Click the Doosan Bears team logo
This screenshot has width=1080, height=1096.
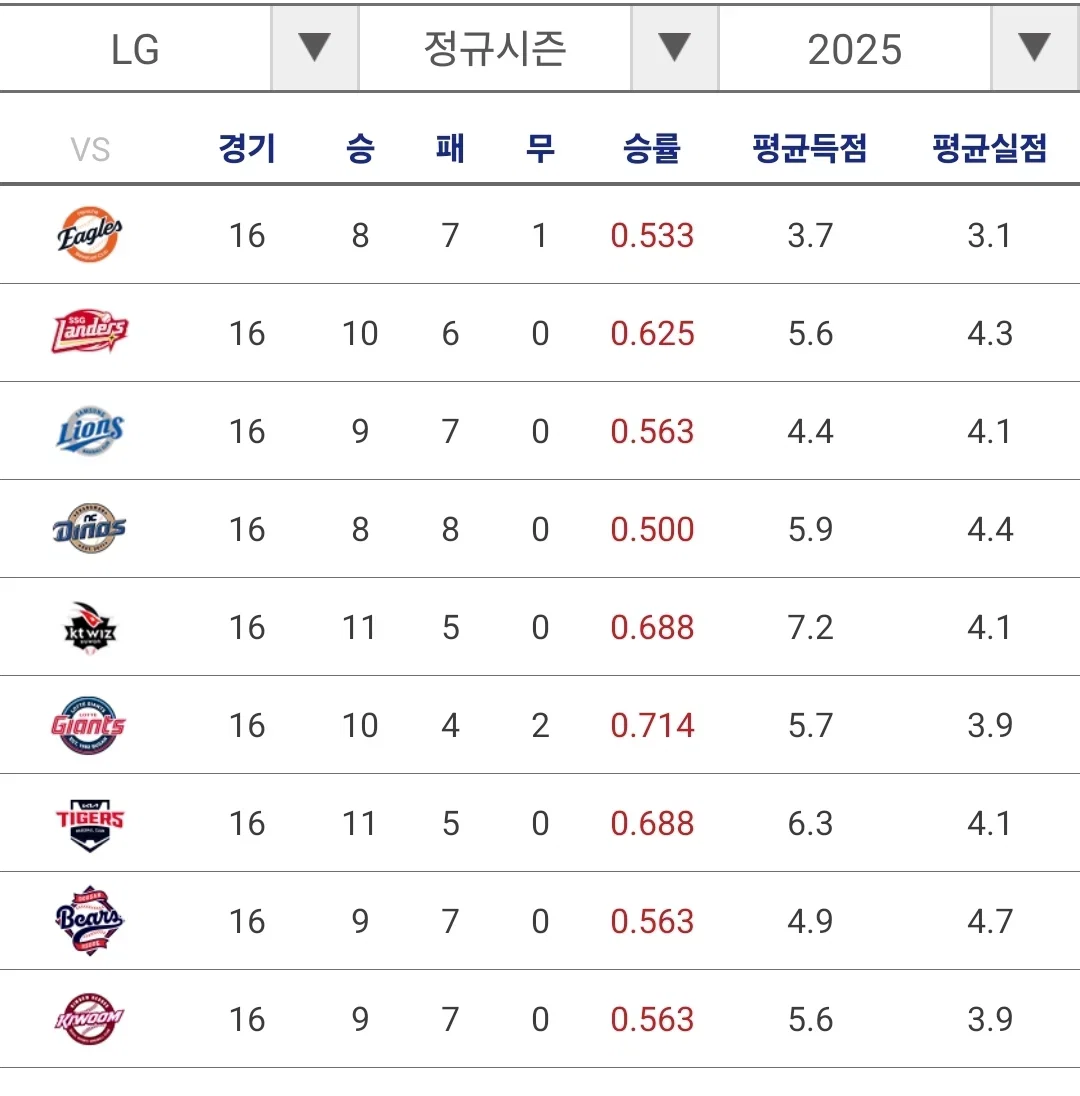pyautogui.click(x=89, y=921)
